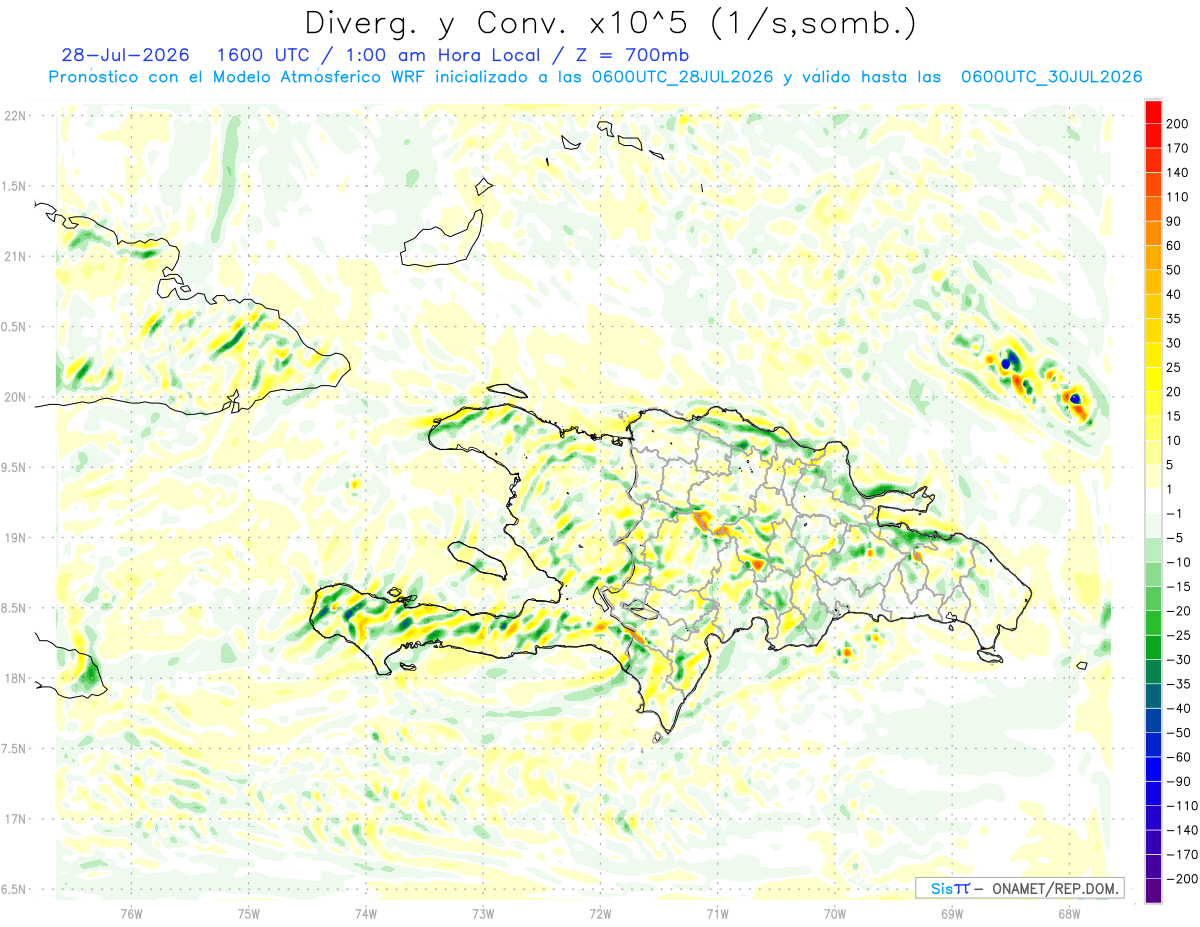The height and width of the screenshot is (927, 1200).
Task: Click the '9.5N' axis label
Action: click(x=14, y=467)
